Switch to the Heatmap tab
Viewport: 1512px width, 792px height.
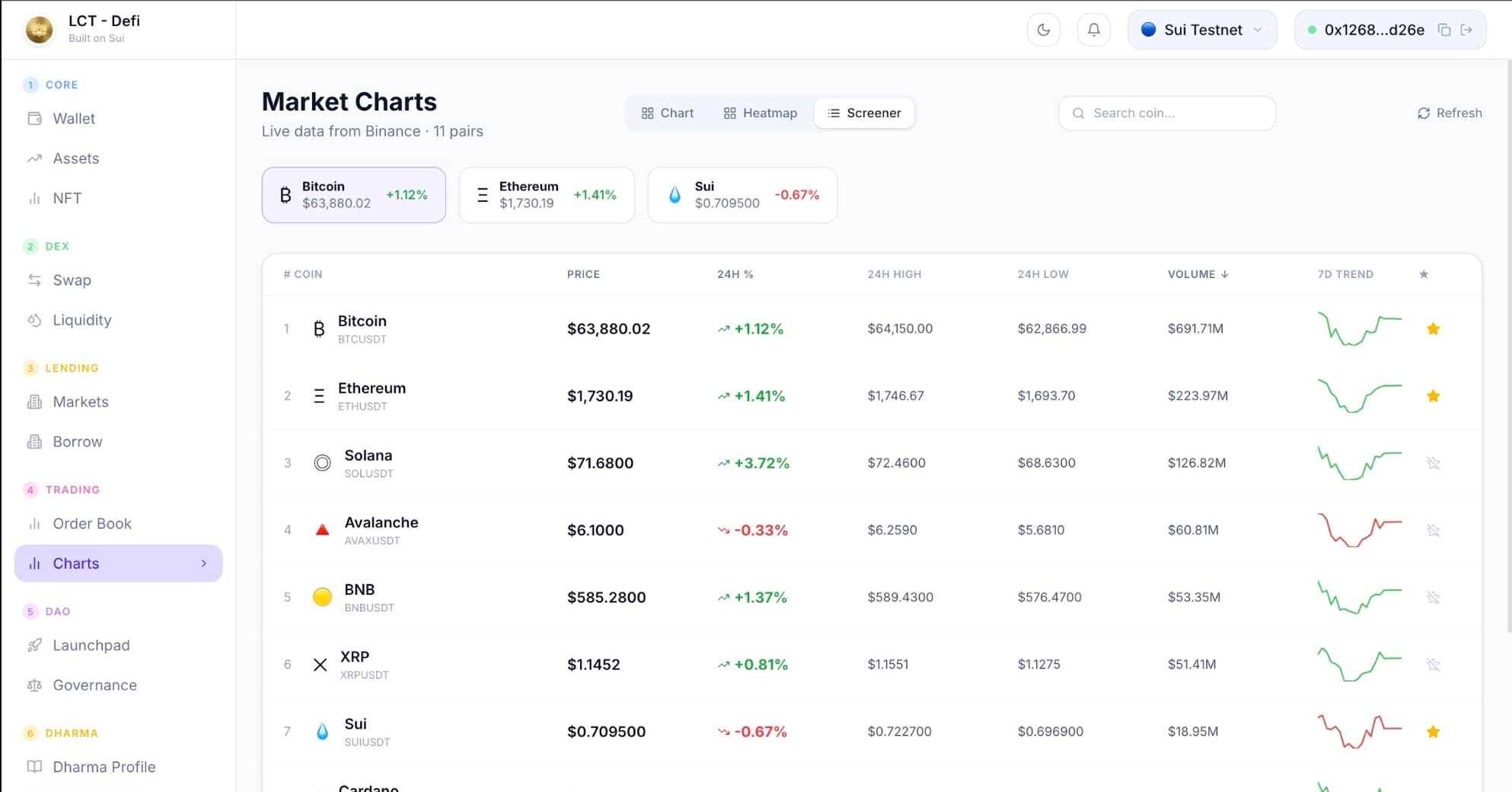(x=760, y=113)
